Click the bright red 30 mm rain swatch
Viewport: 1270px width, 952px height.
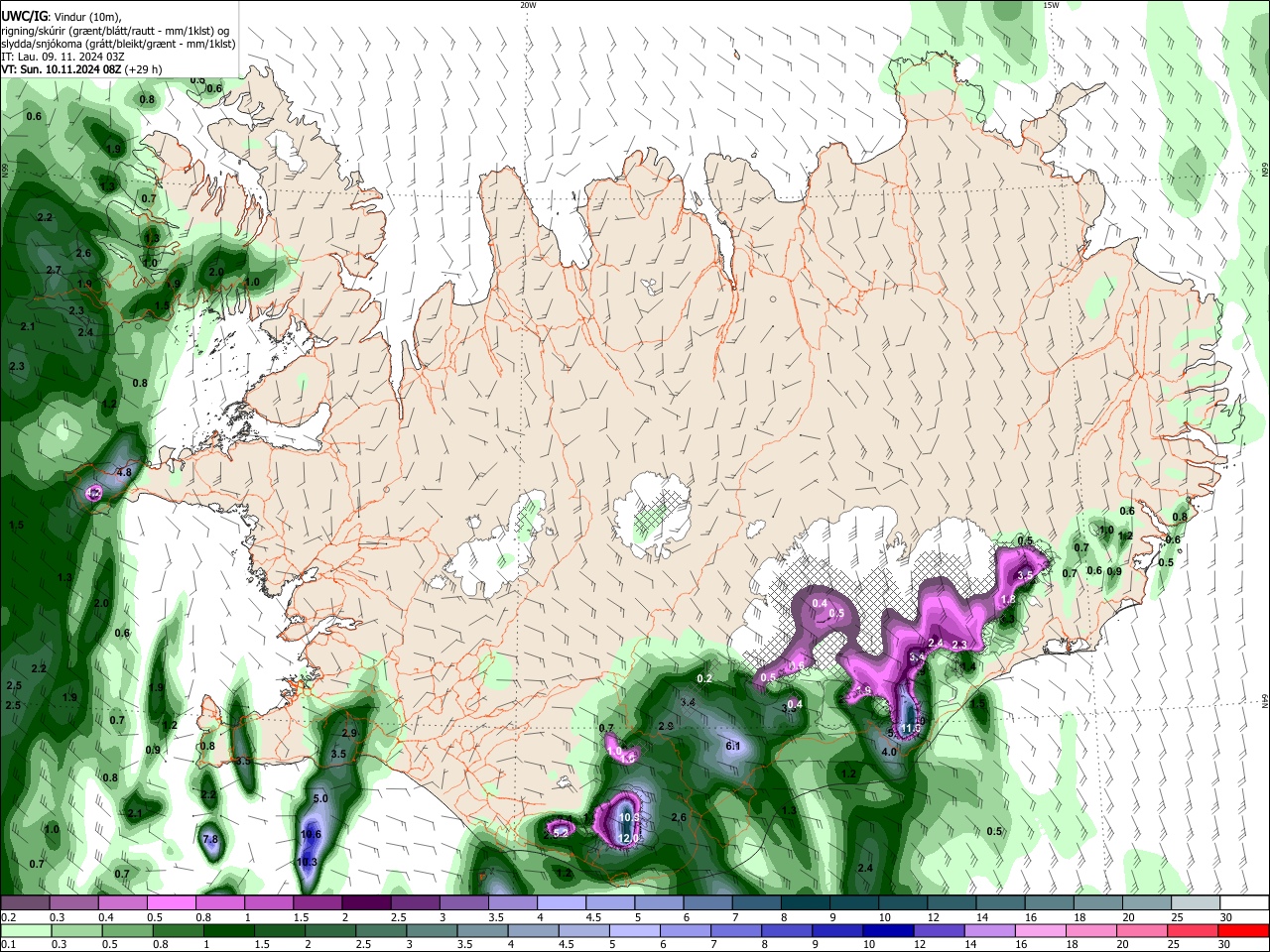pyautogui.click(x=1242, y=930)
